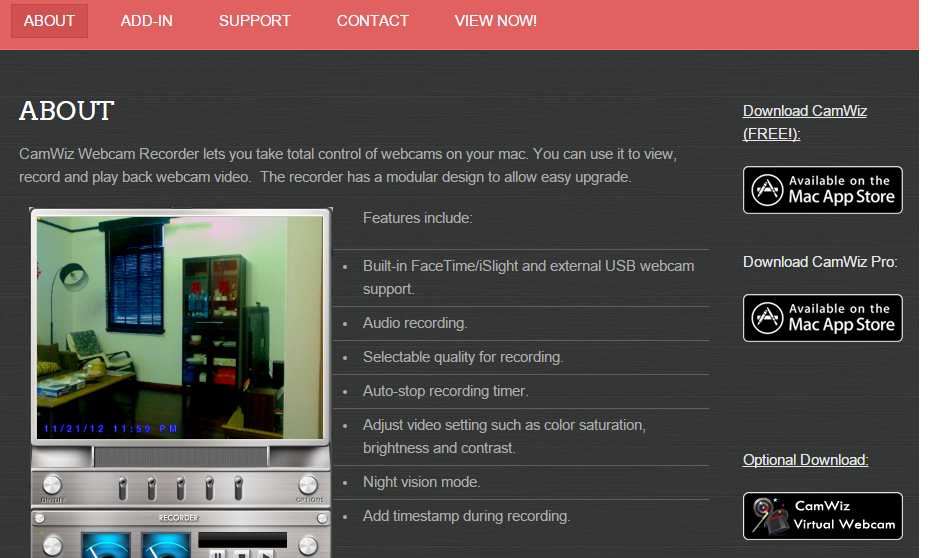Open the ADD-IN navigation tab

[x=146, y=21]
